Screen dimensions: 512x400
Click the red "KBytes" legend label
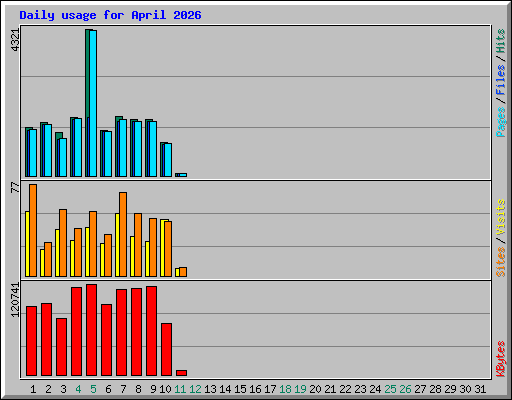click(x=501, y=359)
